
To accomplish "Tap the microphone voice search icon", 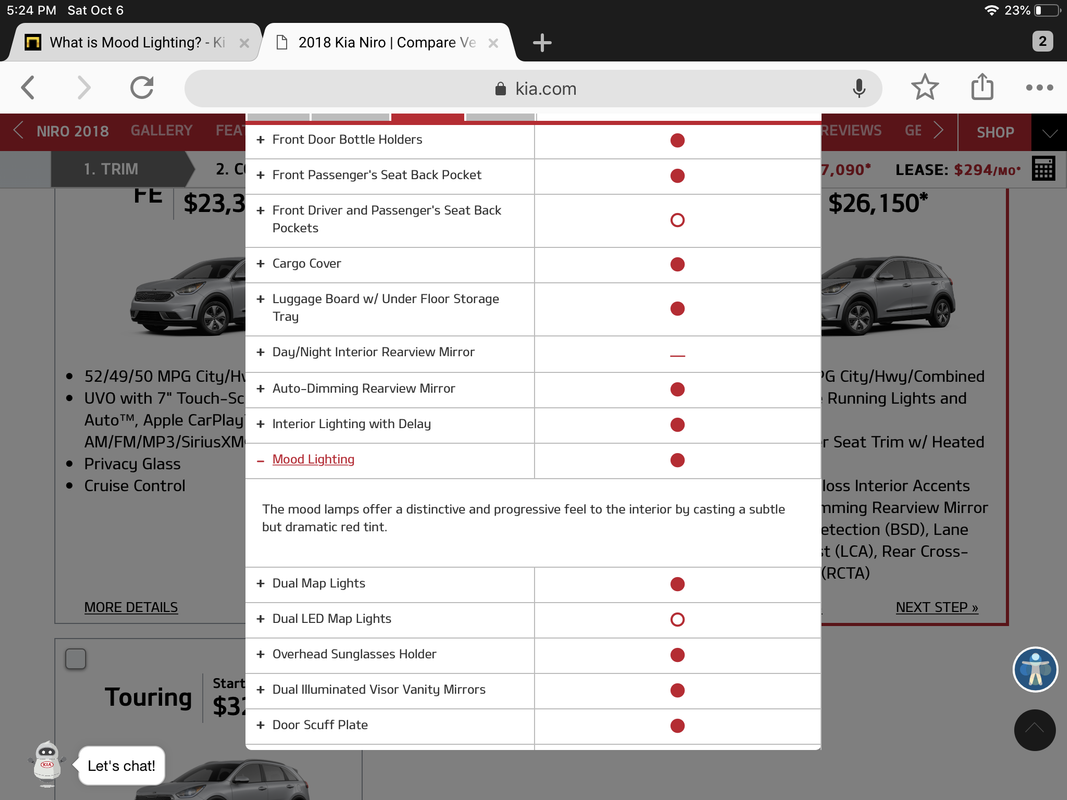I will point(859,88).
